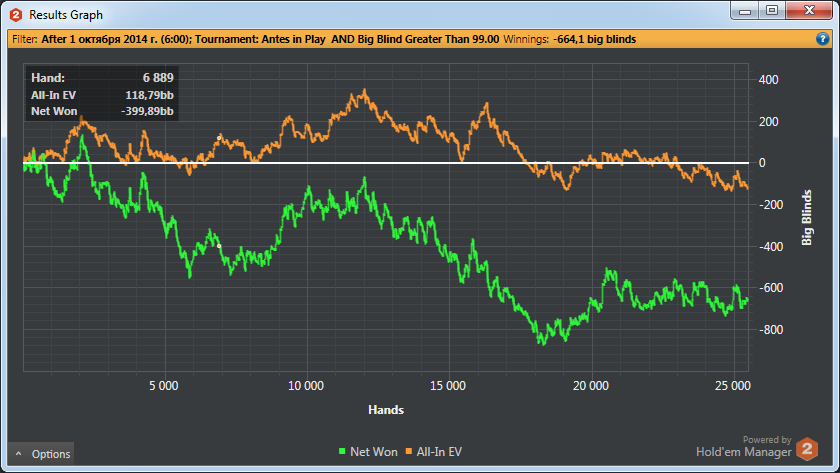Image resolution: width=840 pixels, height=473 pixels.
Task: Click the white marker on the green Net Won line
Action: point(219,245)
